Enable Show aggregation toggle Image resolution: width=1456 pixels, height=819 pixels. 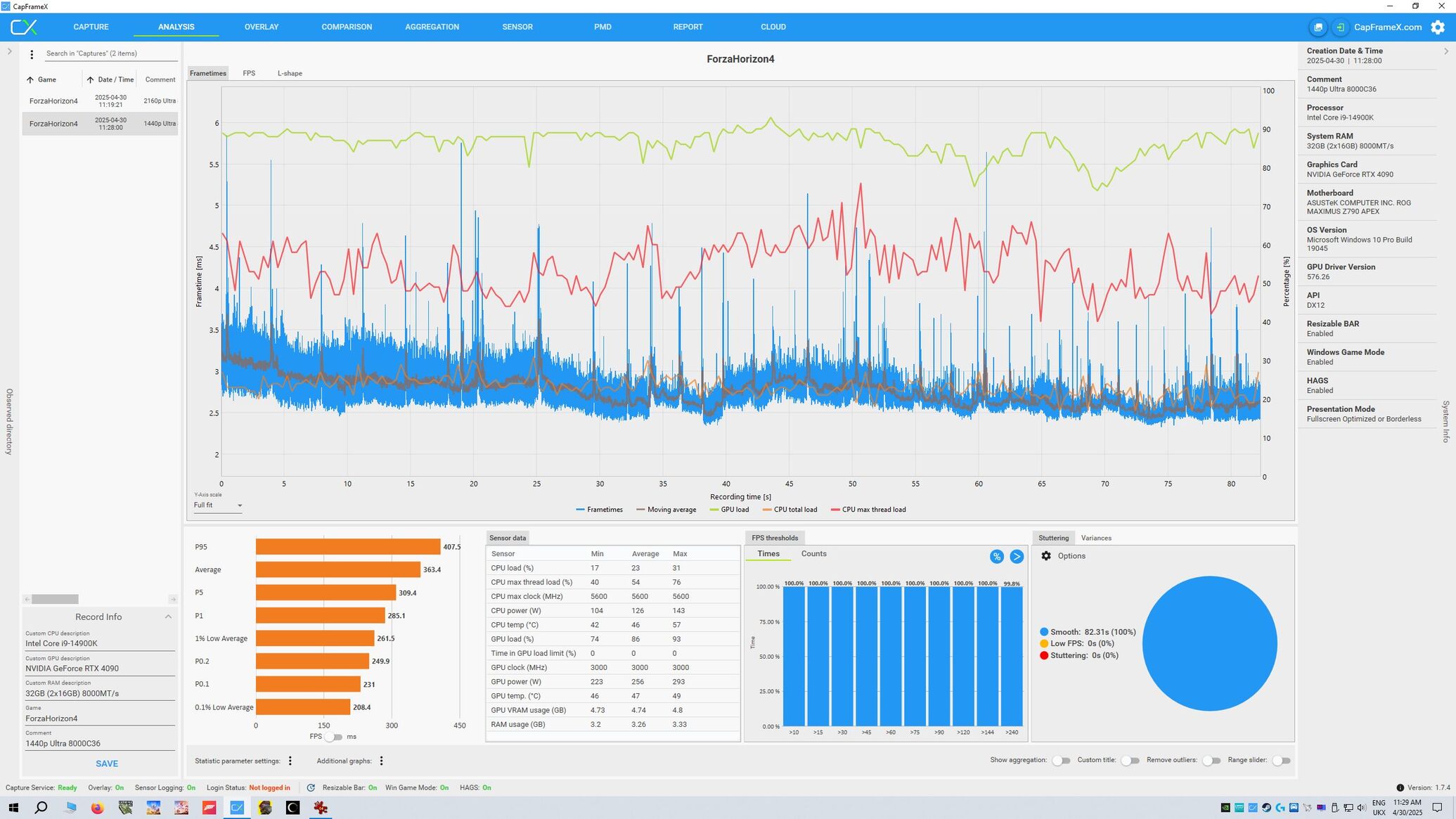tap(1061, 761)
